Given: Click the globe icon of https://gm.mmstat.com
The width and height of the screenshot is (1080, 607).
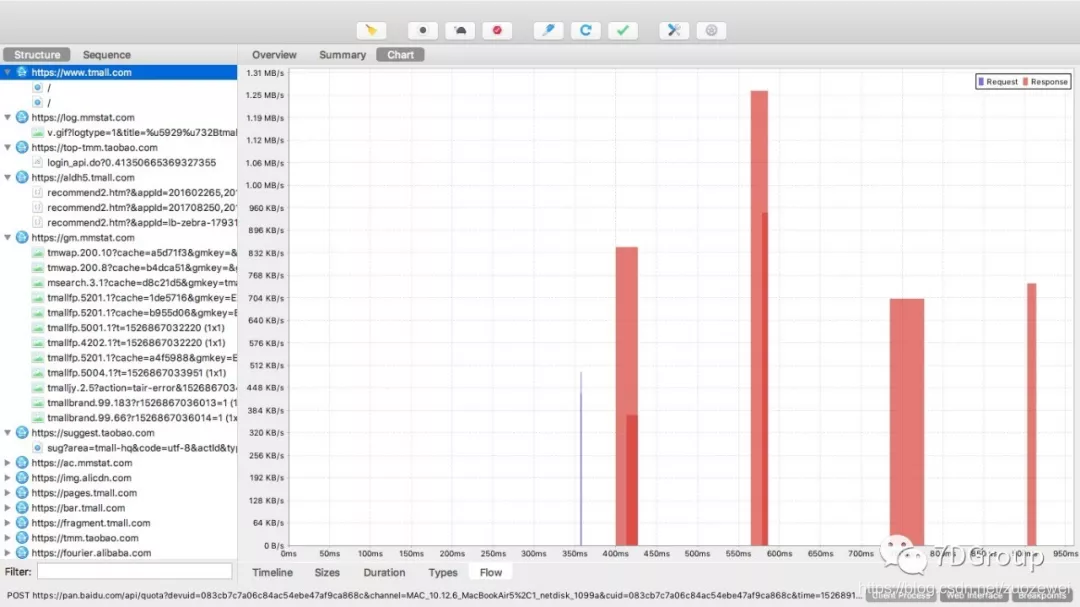Looking at the screenshot, I should [x=22, y=237].
